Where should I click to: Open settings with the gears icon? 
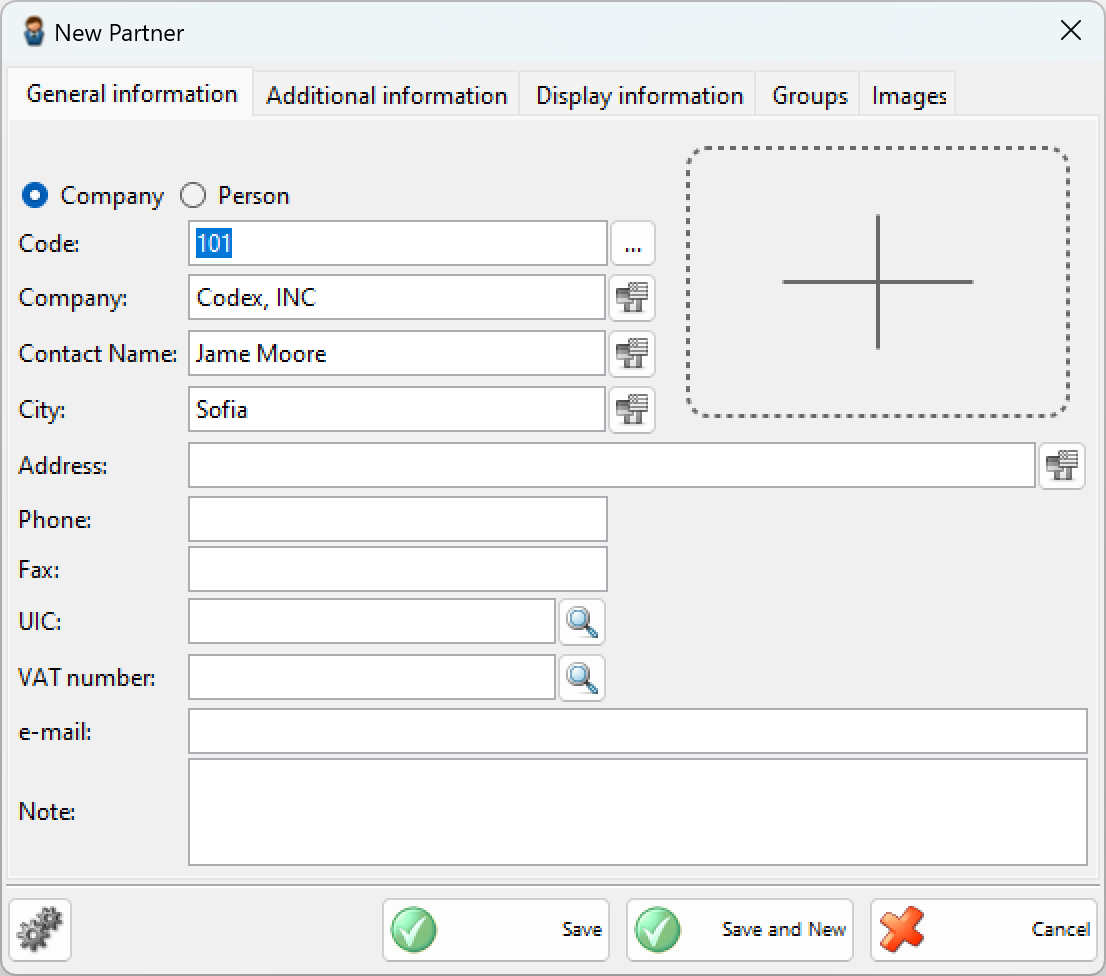click(40, 929)
